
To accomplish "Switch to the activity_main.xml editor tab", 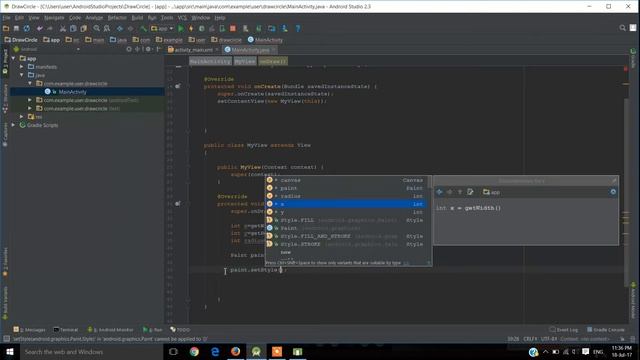I will (193, 50).
